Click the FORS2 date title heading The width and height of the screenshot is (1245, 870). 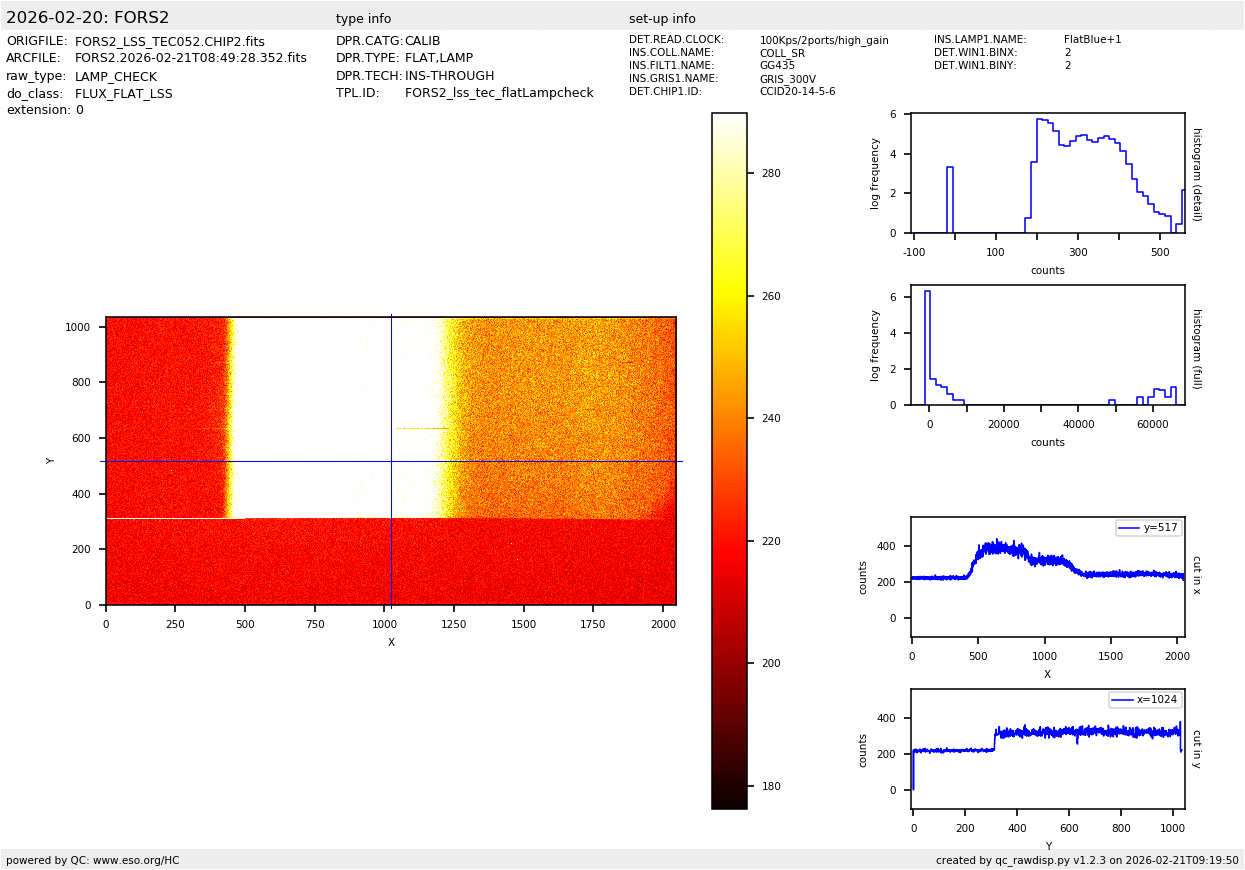click(88, 18)
